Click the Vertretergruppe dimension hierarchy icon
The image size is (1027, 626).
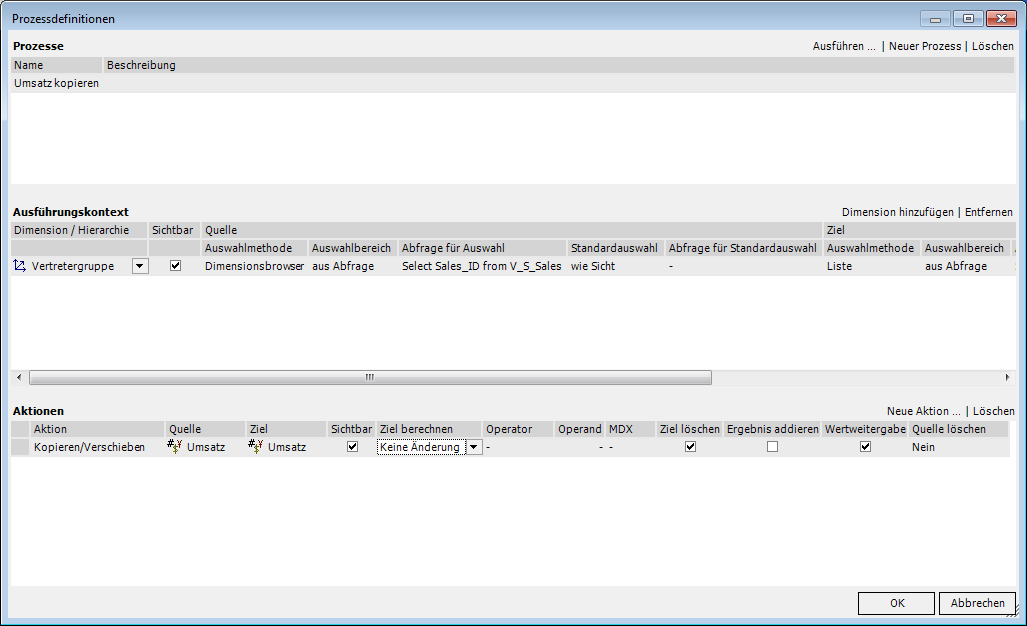click(x=20, y=267)
